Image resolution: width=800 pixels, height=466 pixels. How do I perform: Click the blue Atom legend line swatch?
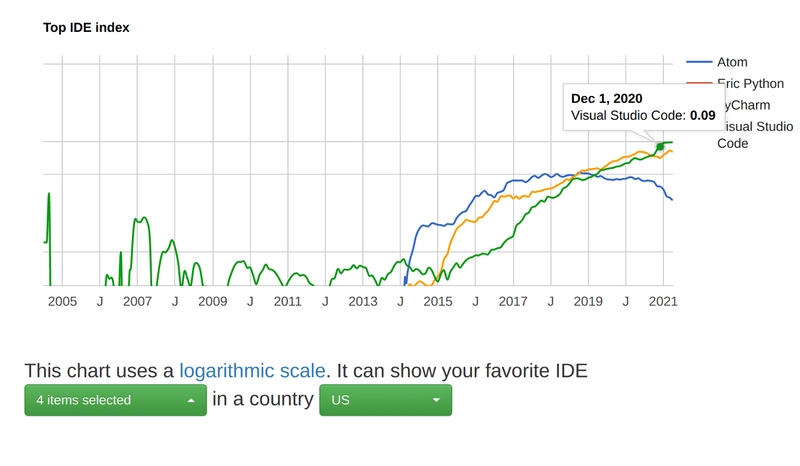pyautogui.click(x=699, y=62)
